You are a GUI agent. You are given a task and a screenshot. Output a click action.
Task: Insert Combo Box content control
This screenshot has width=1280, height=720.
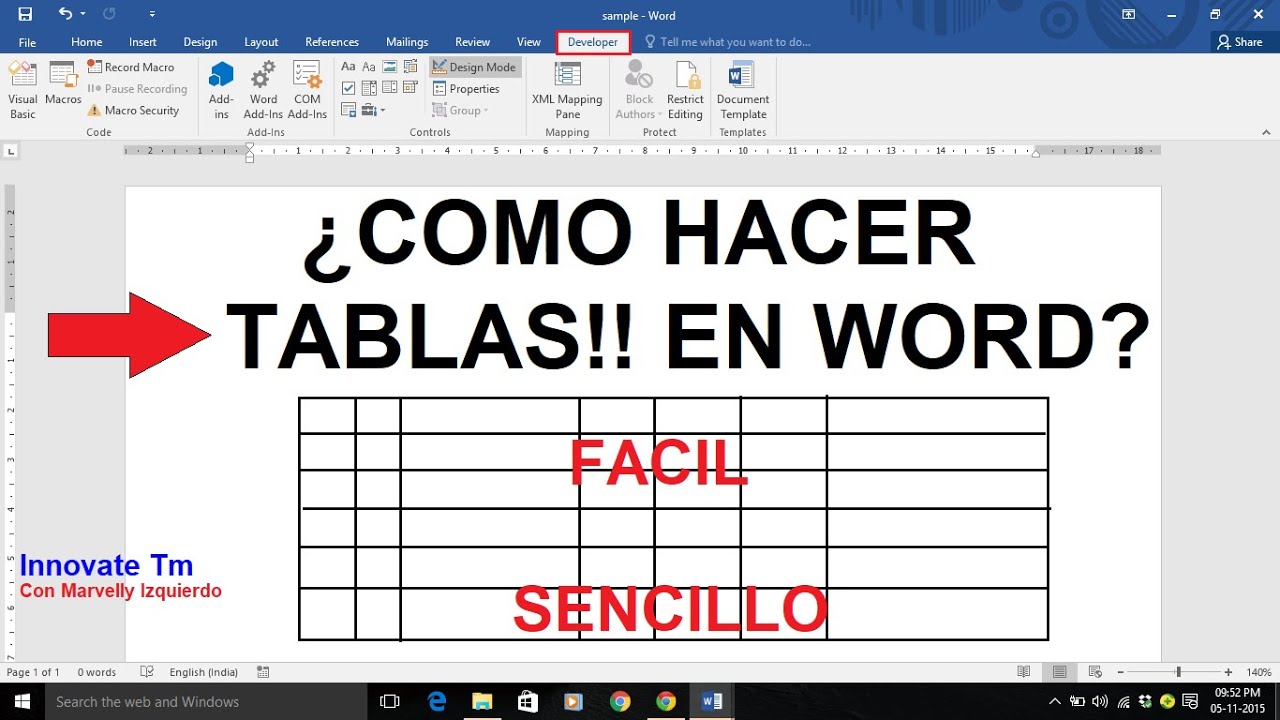(x=368, y=89)
